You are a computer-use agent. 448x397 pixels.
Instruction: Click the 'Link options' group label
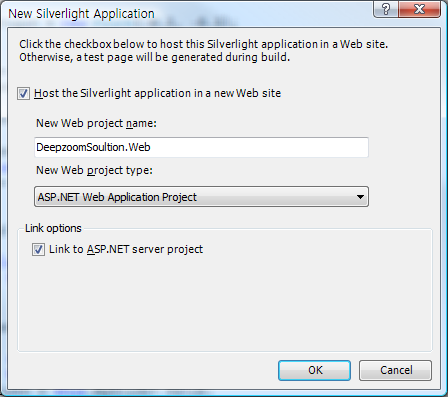coord(53,228)
